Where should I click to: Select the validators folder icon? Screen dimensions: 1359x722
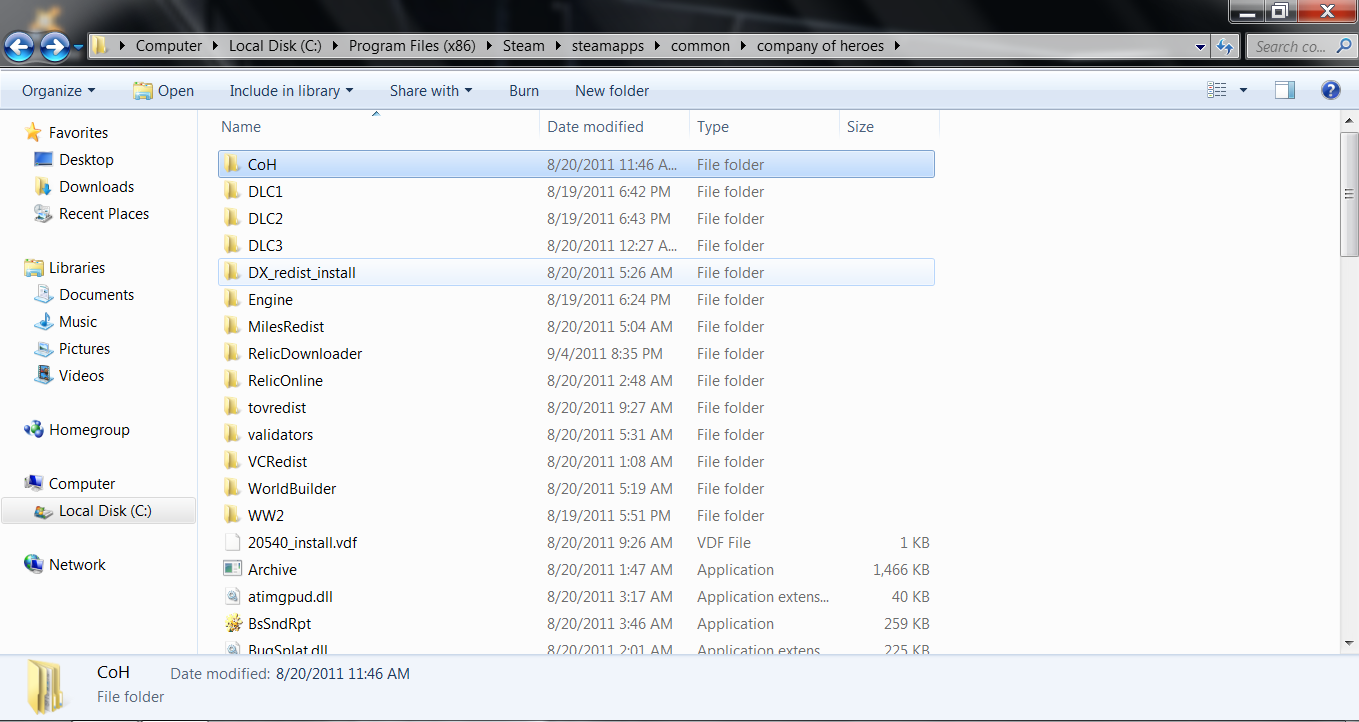pos(232,434)
